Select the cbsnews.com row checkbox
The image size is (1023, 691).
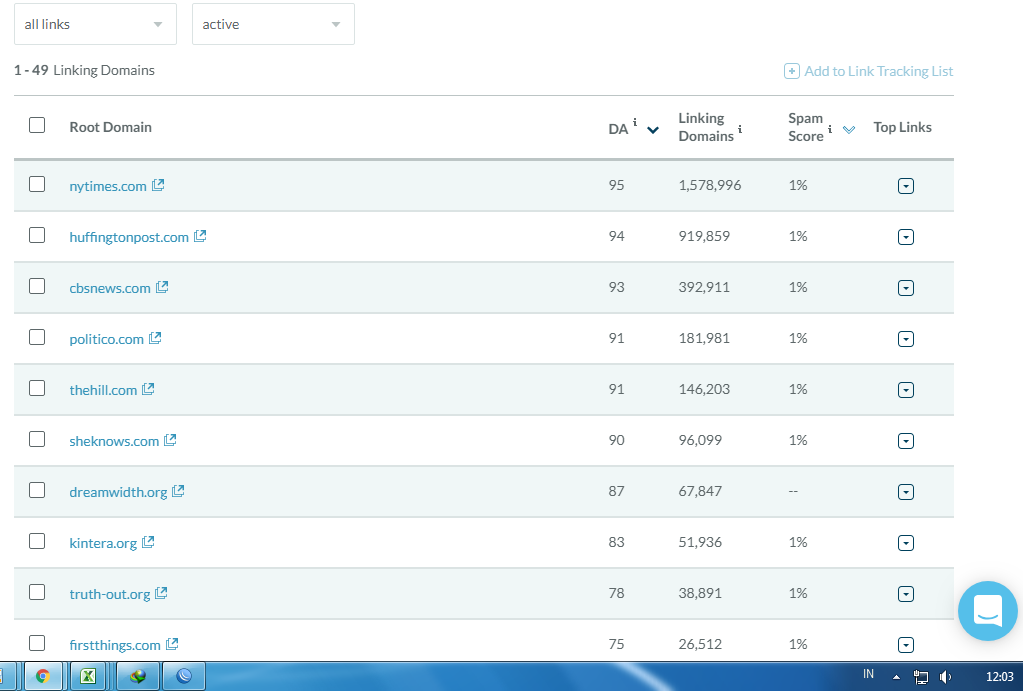point(37,286)
